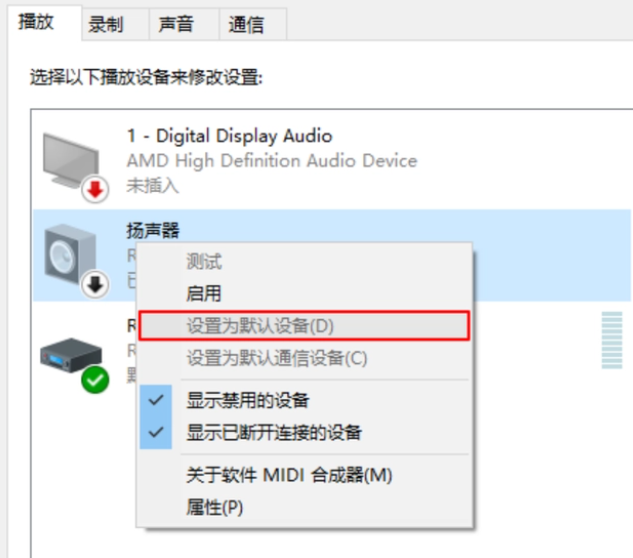
Task: Click the volume level meter bars
Action: [x=609, y=342]
